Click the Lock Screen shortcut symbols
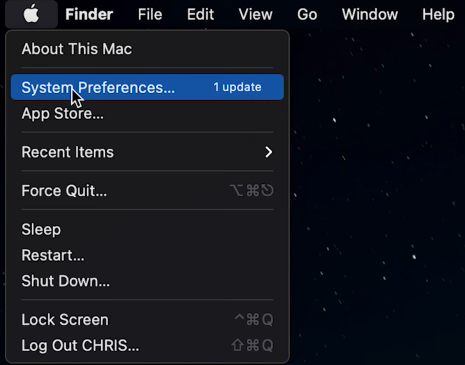Image resolution: width=465 pixels, height=365 pixels. click(x=254, y=320)
